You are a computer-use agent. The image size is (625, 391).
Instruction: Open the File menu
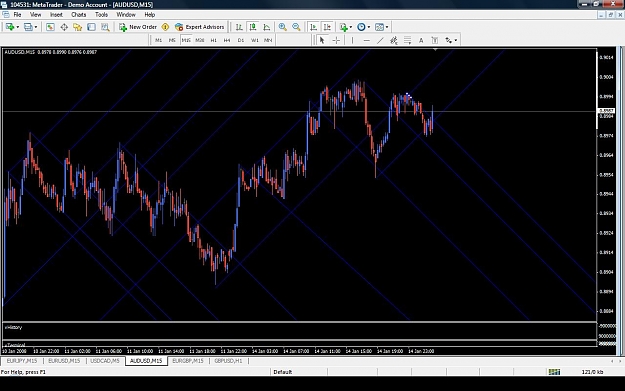pyautogui.click(x=18, y=14)
